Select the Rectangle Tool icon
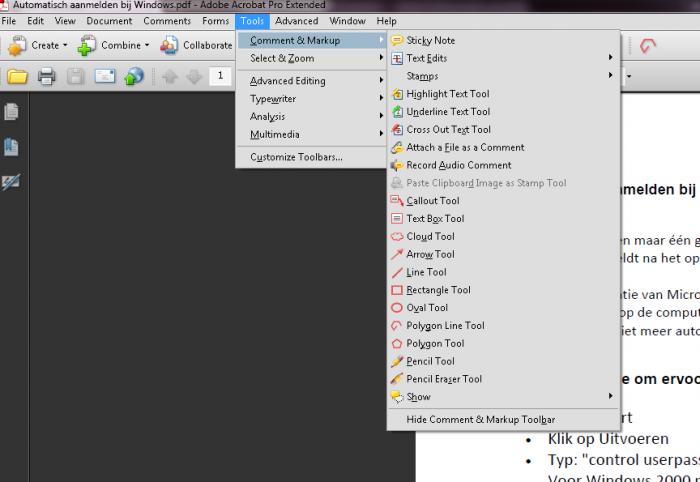The height and width of the screenshot is (482, 700). [397, 290]
